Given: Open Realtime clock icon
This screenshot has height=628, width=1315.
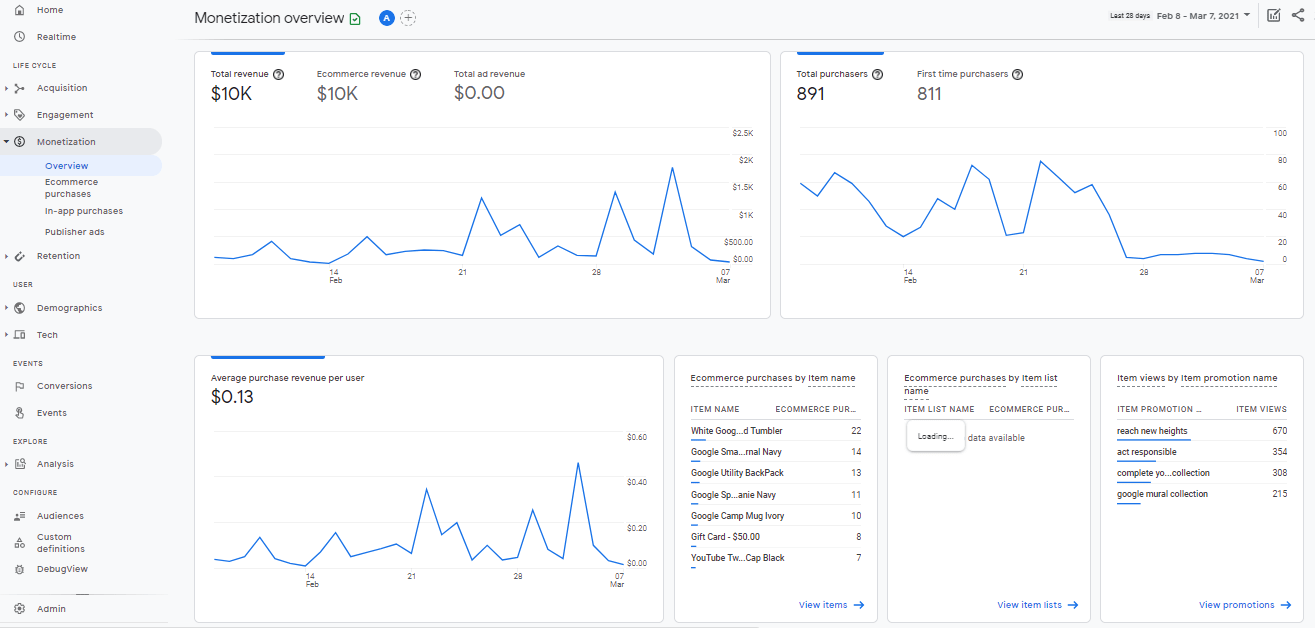Looking at the screenshot, I should click(20, 37).
